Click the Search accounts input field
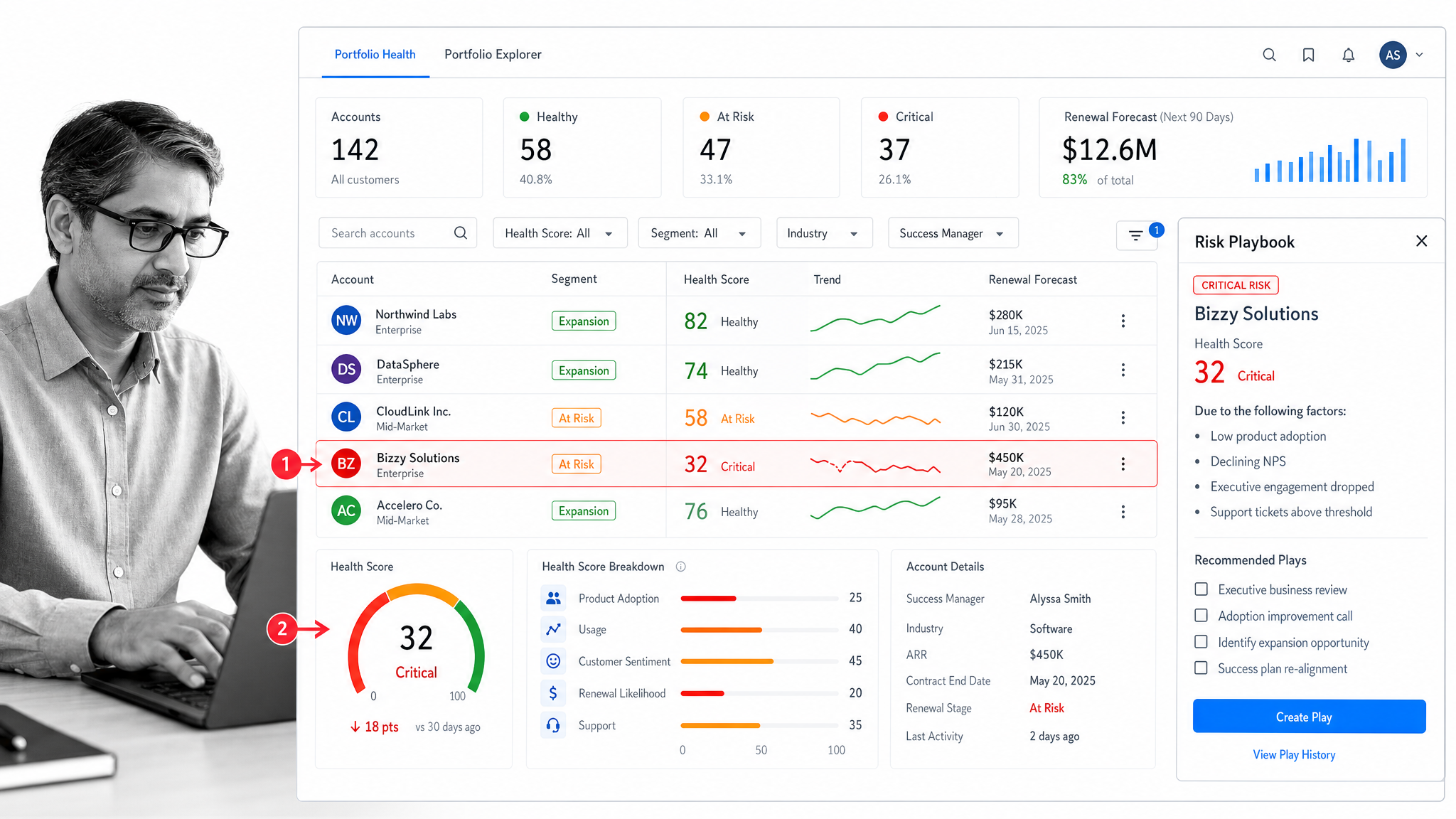The width and height of the screenshot is (1456, 819). pyautogui.click(x=397, y=233)
